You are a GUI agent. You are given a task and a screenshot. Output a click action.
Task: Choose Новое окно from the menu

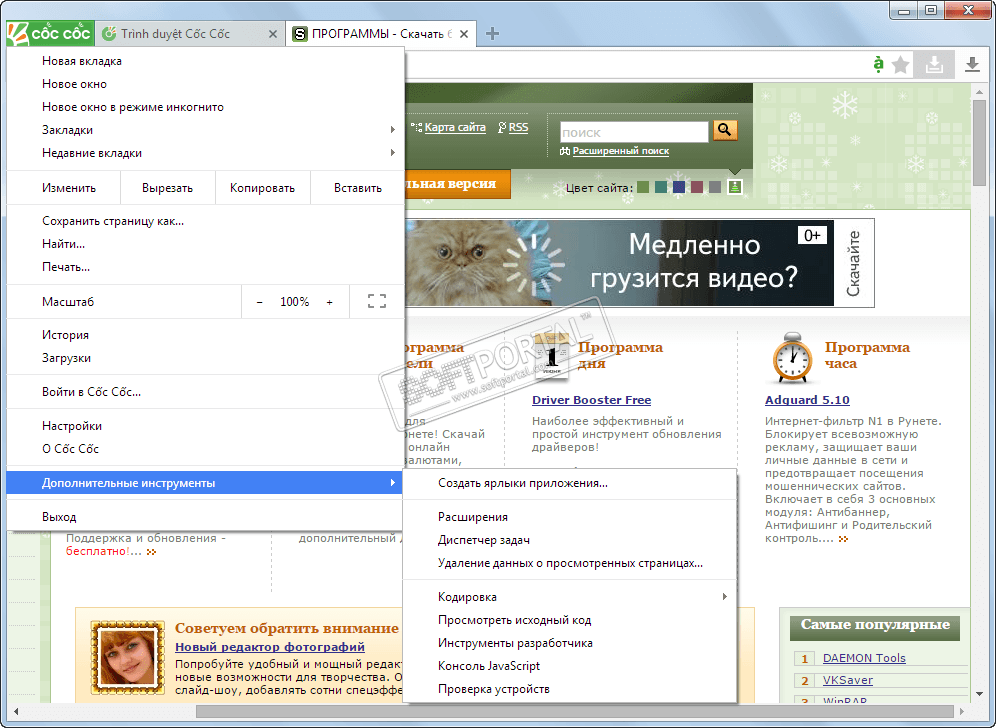[x=205, y=84]
